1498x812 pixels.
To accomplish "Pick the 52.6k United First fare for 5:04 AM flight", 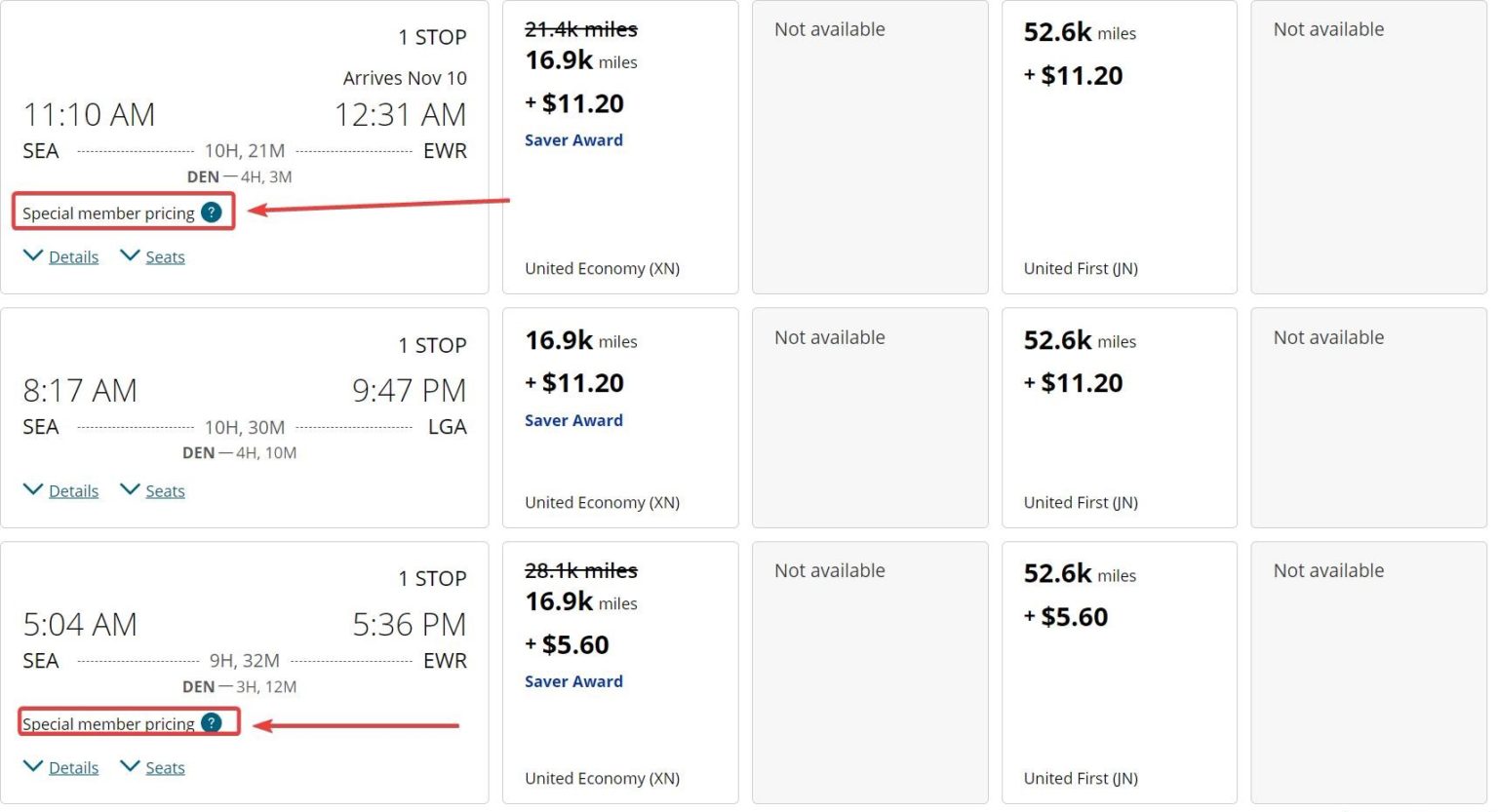I will pos(1119,671).
